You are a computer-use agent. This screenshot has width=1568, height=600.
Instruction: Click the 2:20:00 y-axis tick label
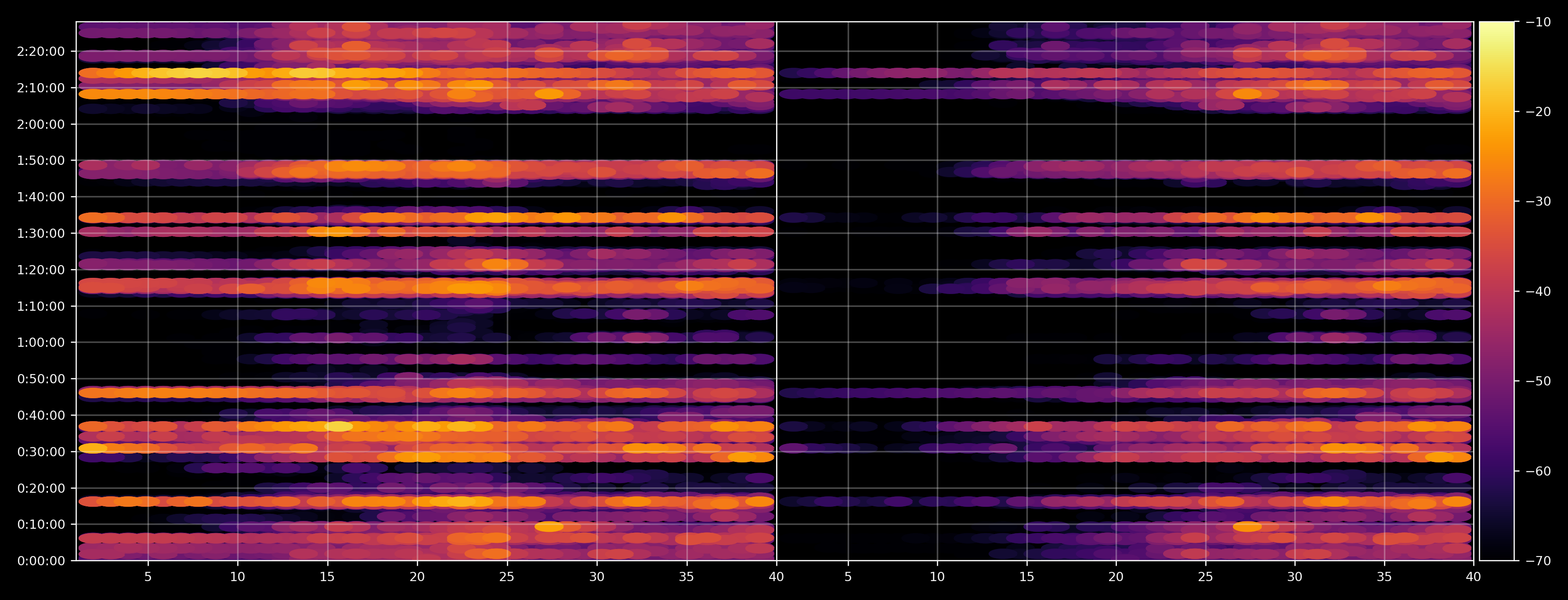pyautogui.click(x=41, y=52)
